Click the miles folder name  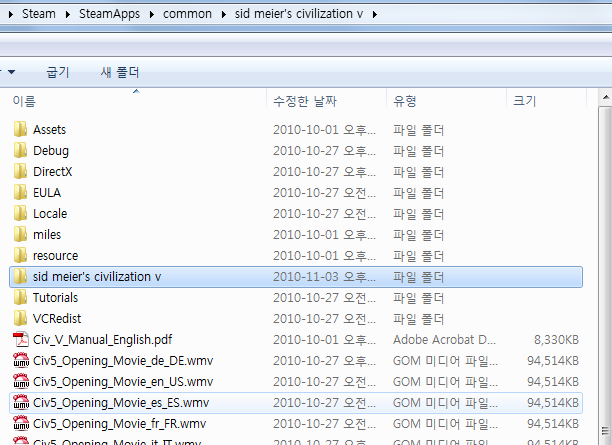[47, 235]
